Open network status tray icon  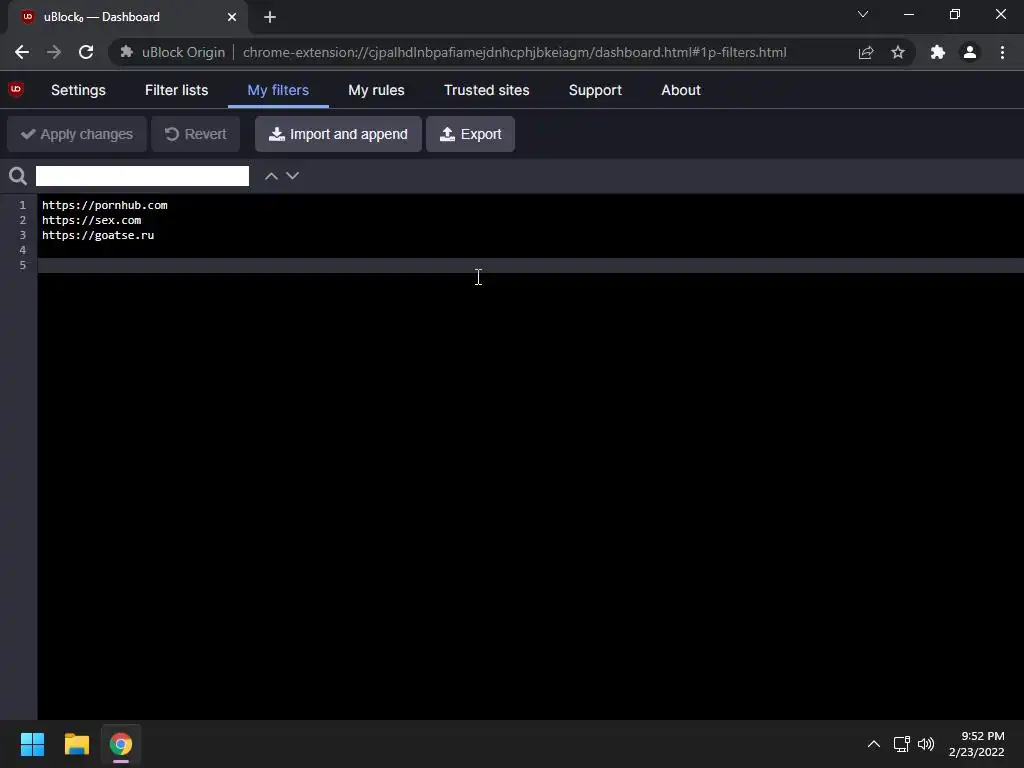click(902, 744)
